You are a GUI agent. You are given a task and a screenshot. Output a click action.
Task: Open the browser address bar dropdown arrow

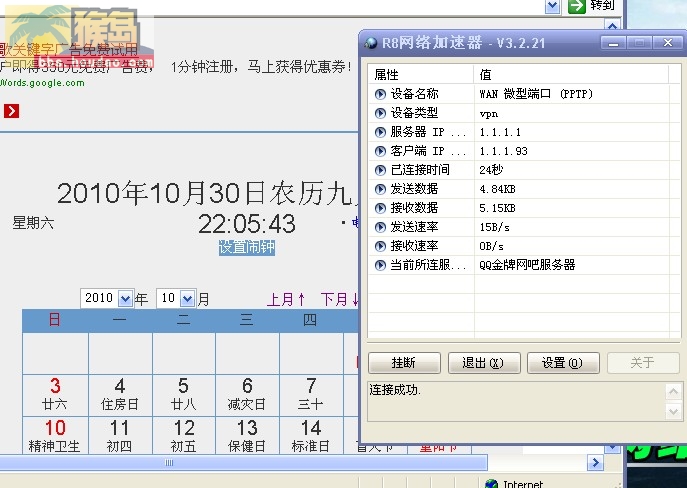552,6
